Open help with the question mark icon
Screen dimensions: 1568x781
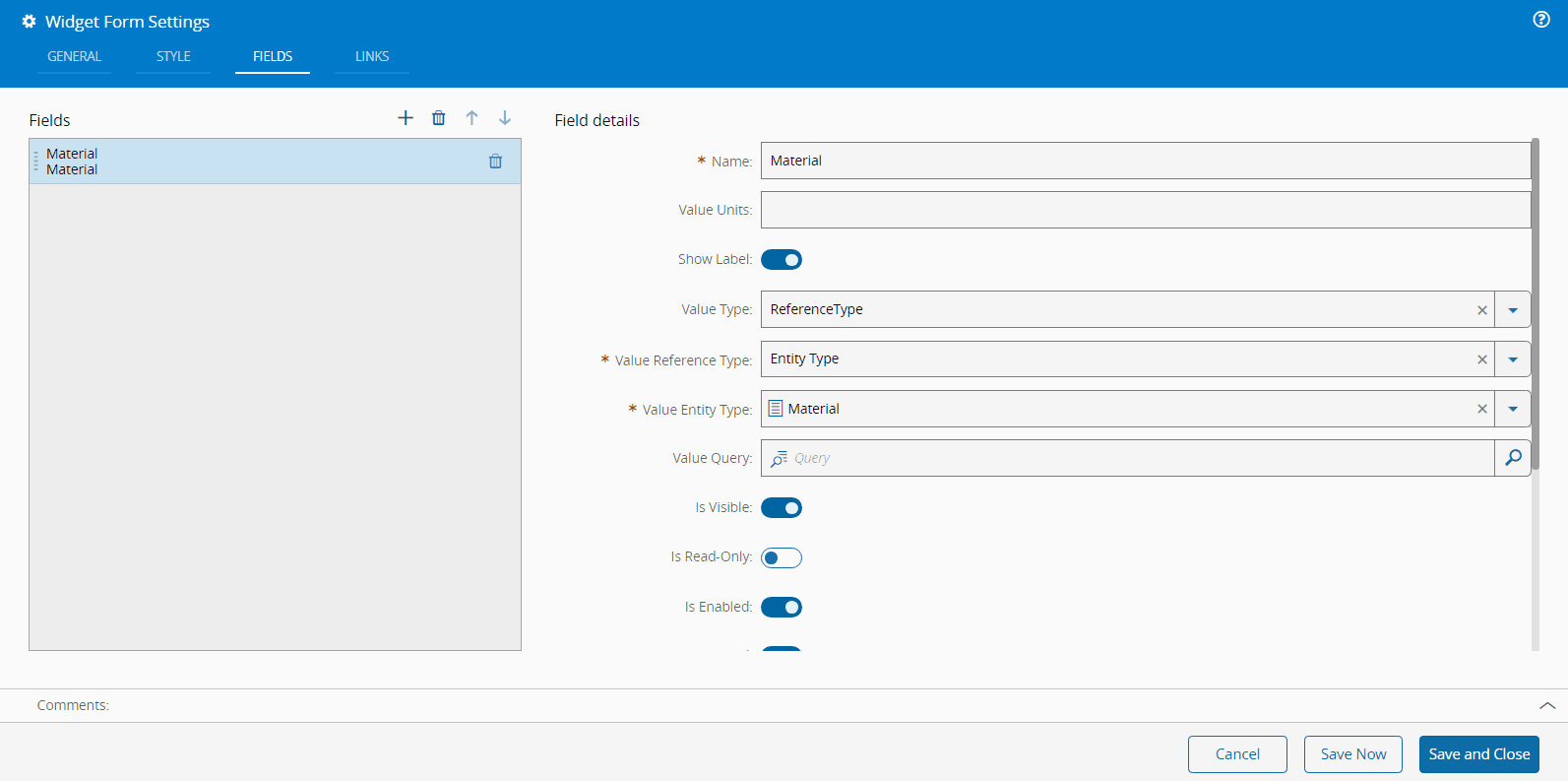[x=1541, y=20]
